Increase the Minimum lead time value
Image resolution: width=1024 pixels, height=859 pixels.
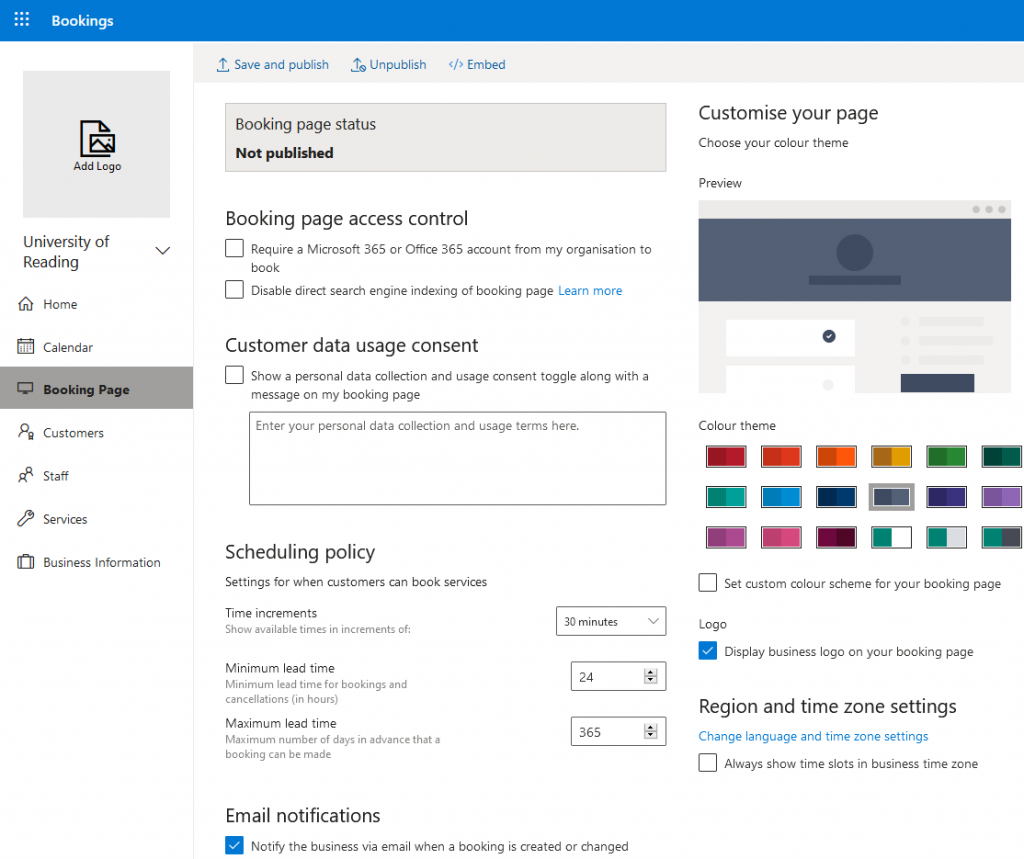click(x=650, y=672)
